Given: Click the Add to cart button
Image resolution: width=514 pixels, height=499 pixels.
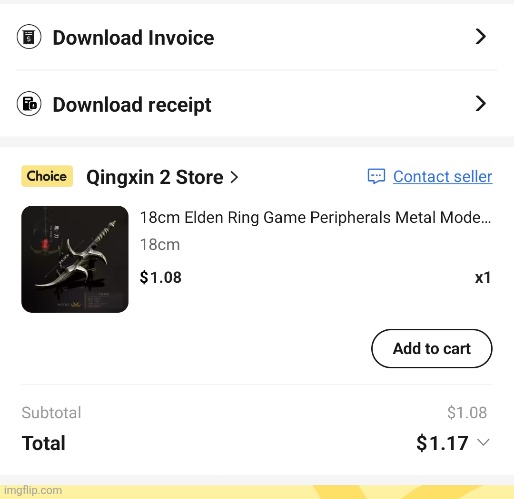Looking at the screenshot, I should [432, 349].
